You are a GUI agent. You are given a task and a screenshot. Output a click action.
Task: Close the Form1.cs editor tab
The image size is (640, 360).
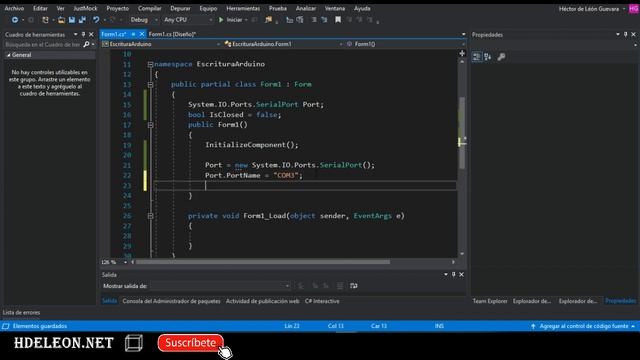142,34
